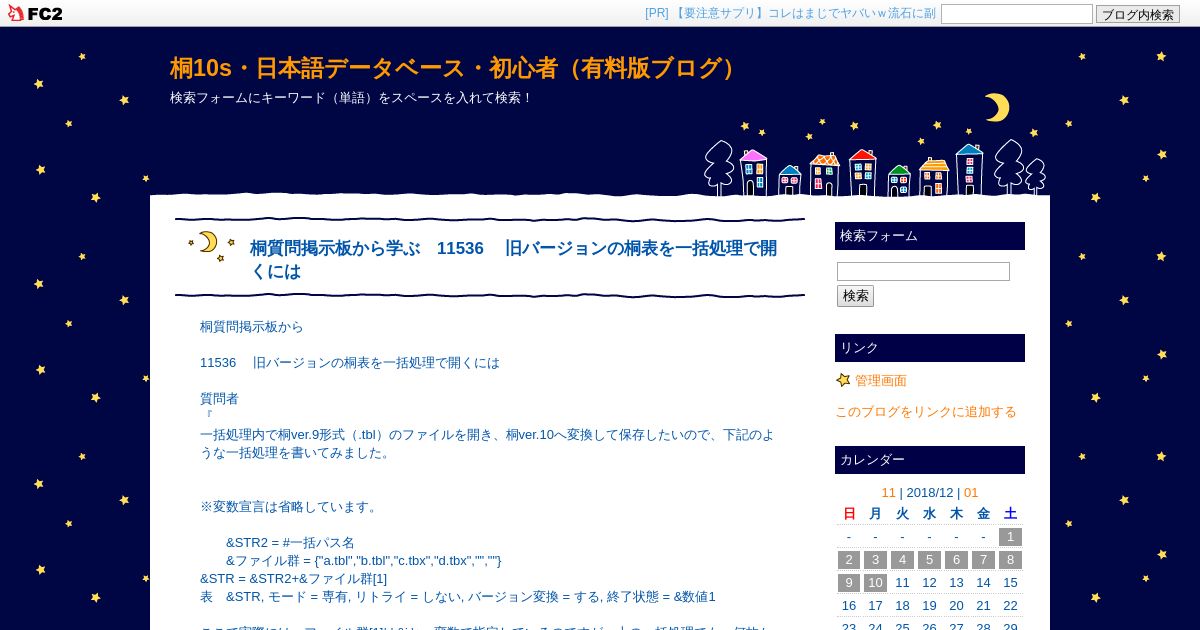Select calendar day 3
This screenshot has height=630, width=1200.
tap(875, 560)
